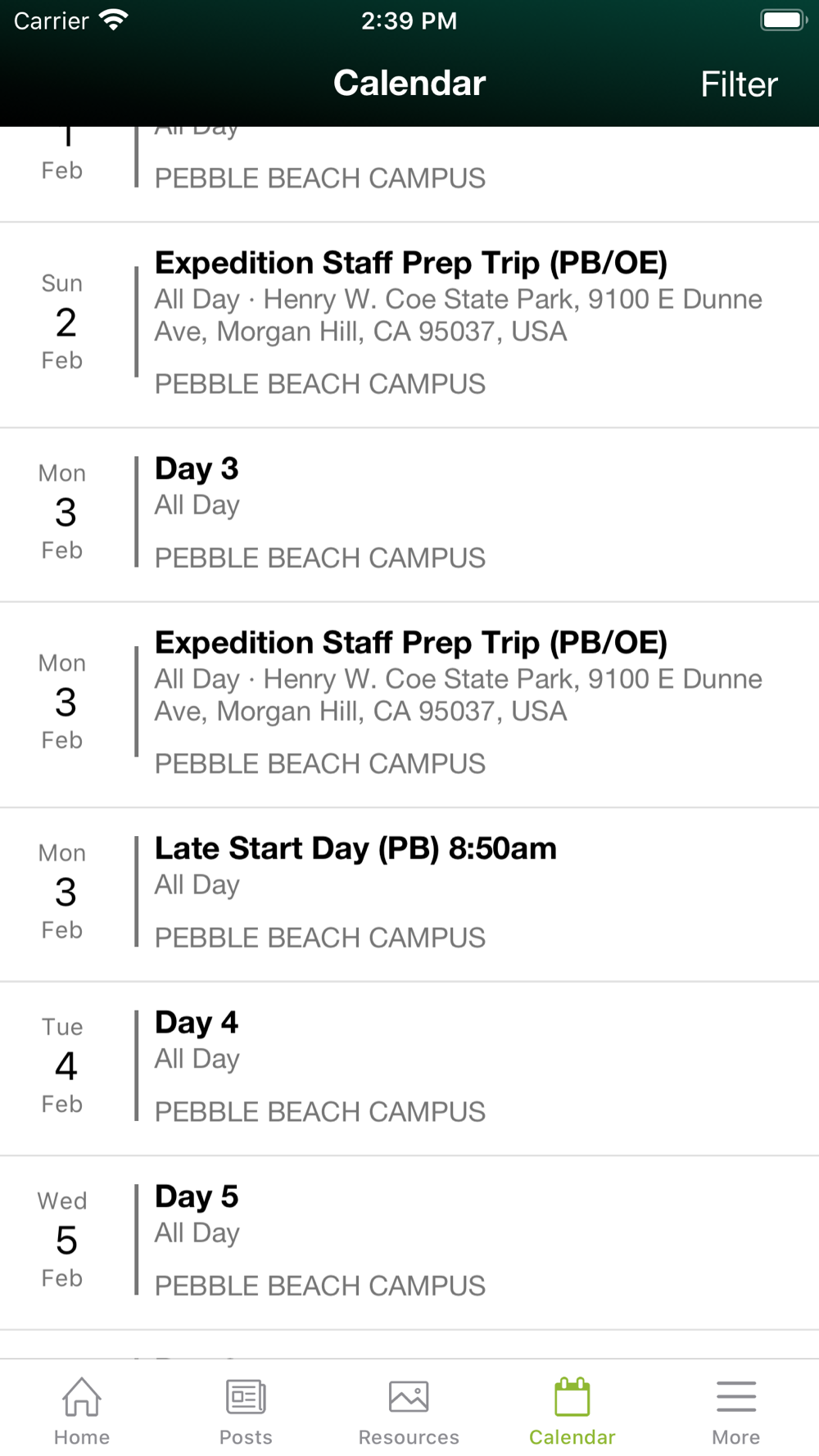The image size is (819, 1456).
Task: Open the Posts newspaper icon
Action: click(x=246, y=1396)
